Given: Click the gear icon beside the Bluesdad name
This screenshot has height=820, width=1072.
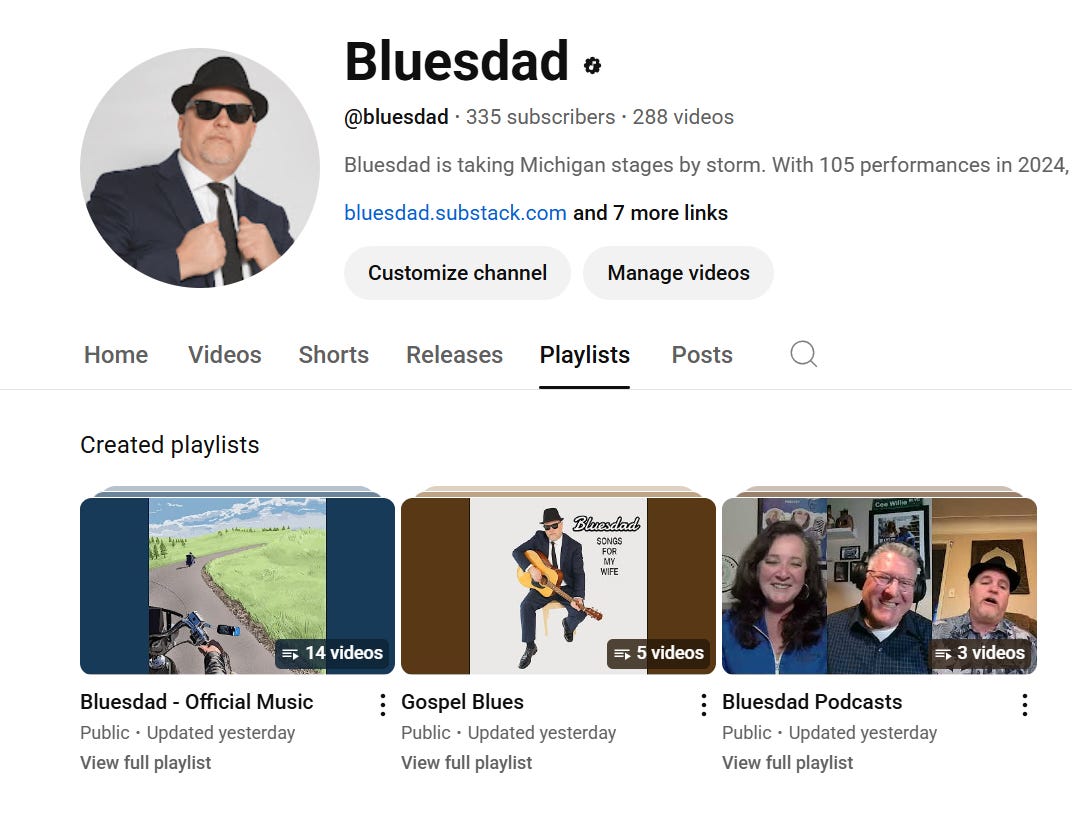Looking at the screenshot, I should point(592,64).
